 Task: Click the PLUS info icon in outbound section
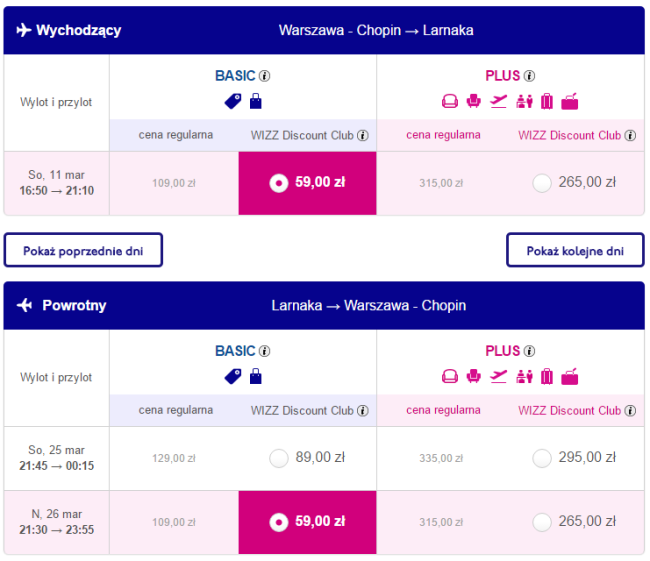click(529, 76)
